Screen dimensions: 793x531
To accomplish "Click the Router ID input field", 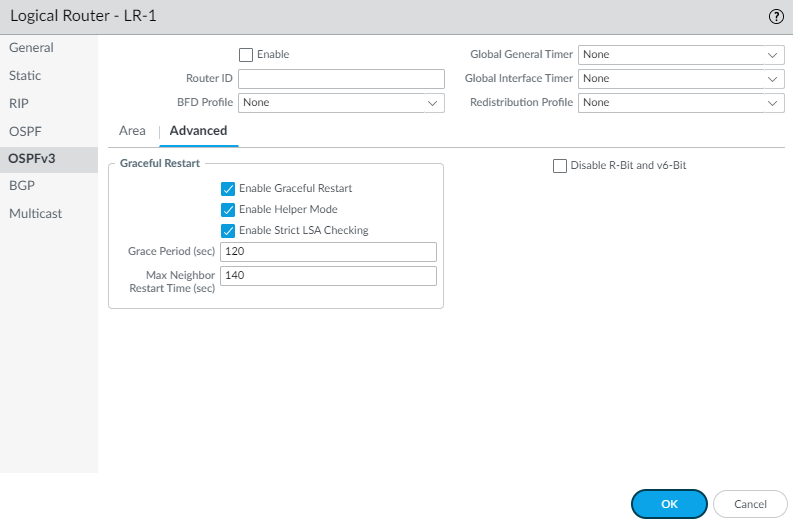I will pos(340,79).
